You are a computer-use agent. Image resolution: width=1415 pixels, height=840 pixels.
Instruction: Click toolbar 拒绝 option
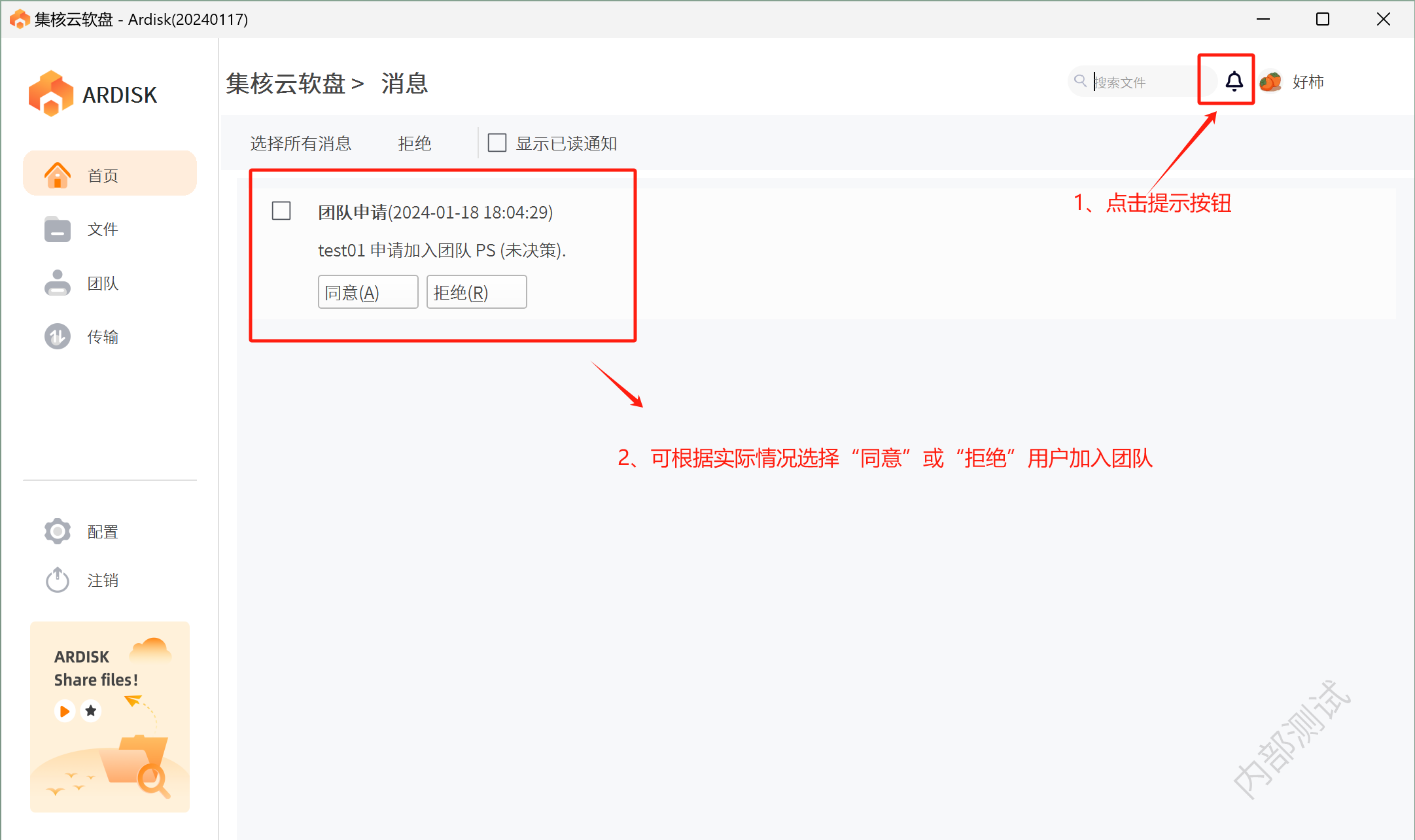(x=414, y=143)
